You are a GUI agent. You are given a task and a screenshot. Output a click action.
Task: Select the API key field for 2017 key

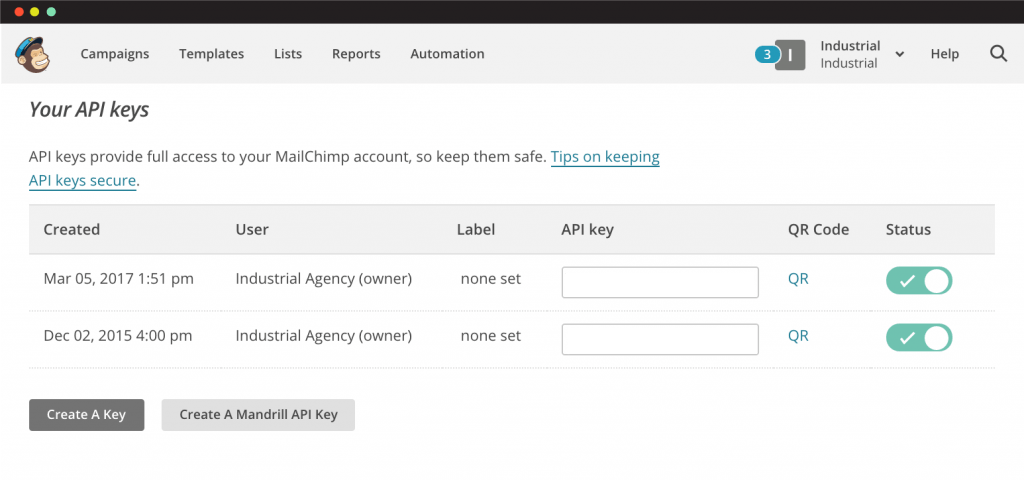pos(660,282)
